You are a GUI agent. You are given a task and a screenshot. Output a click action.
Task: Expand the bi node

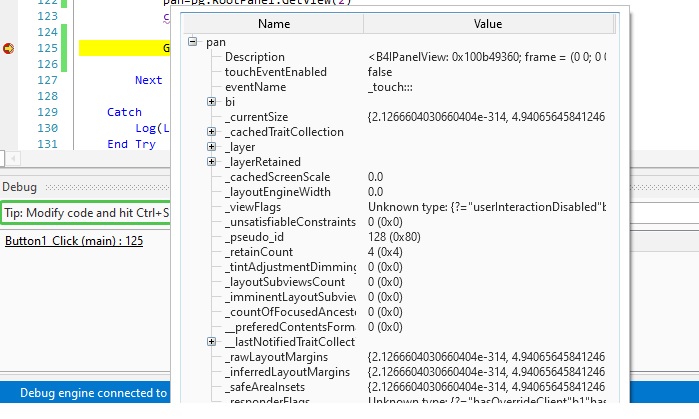coord(211,102)
